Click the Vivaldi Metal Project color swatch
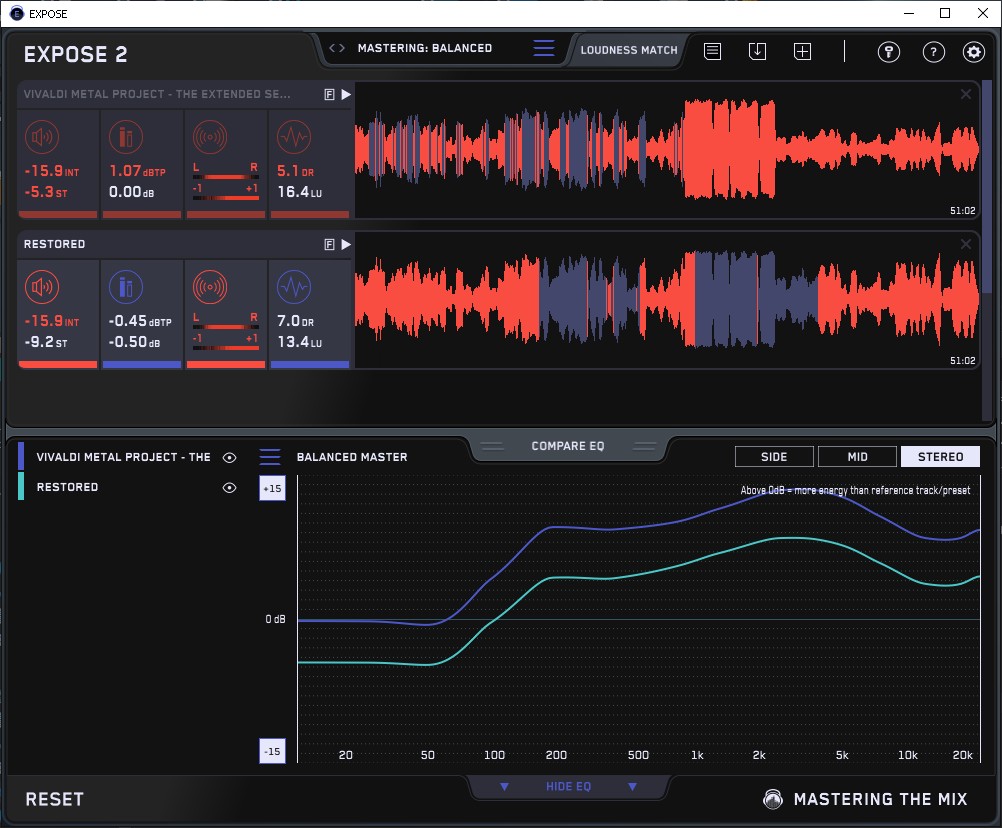1002x828 pixels. point(21,457)
